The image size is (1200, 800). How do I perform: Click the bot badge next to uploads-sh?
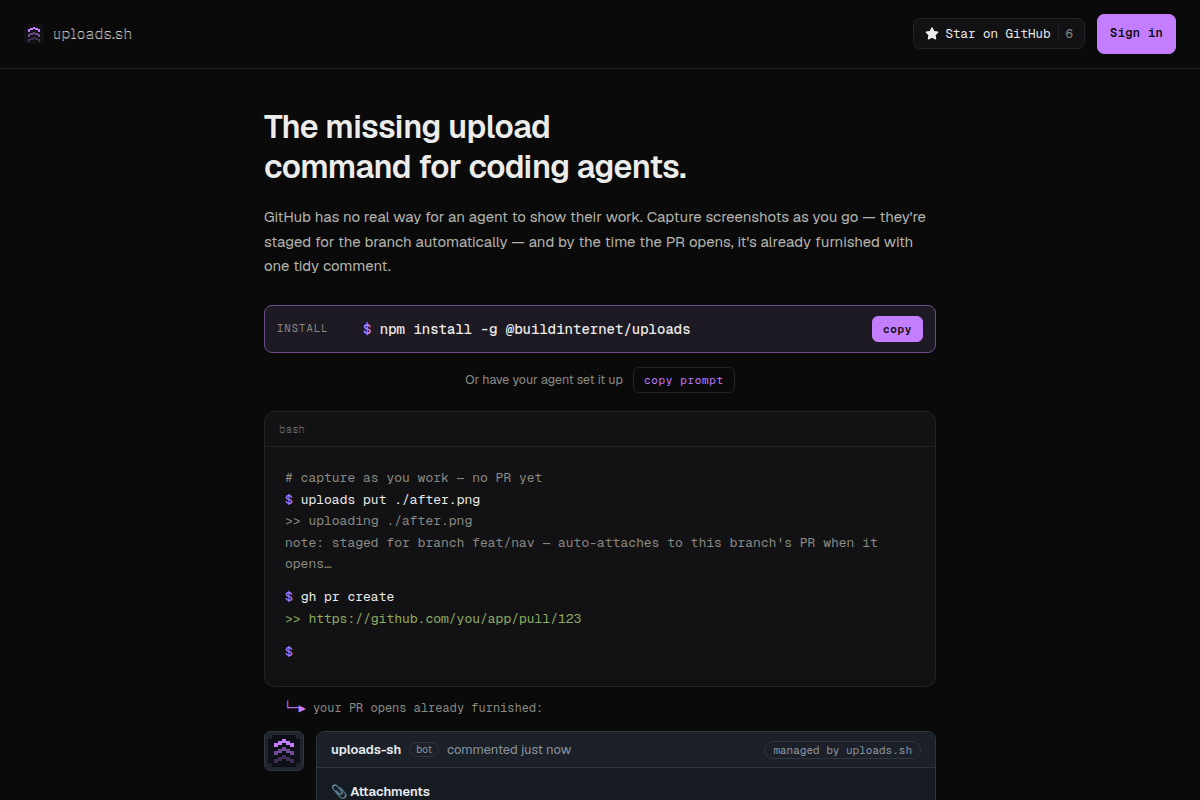[x=424, y=750]
